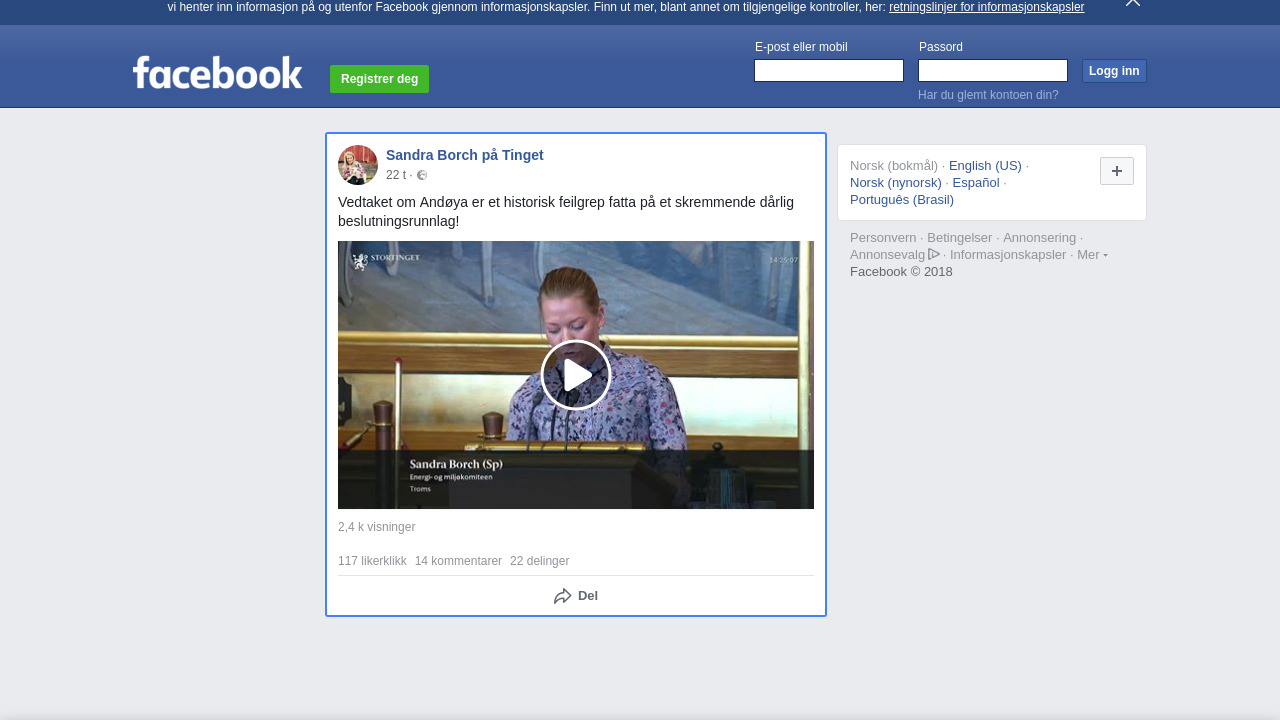Close the cookie information banner
The width and height of the screenshot is (1280, 720).
click(1133, 3)
